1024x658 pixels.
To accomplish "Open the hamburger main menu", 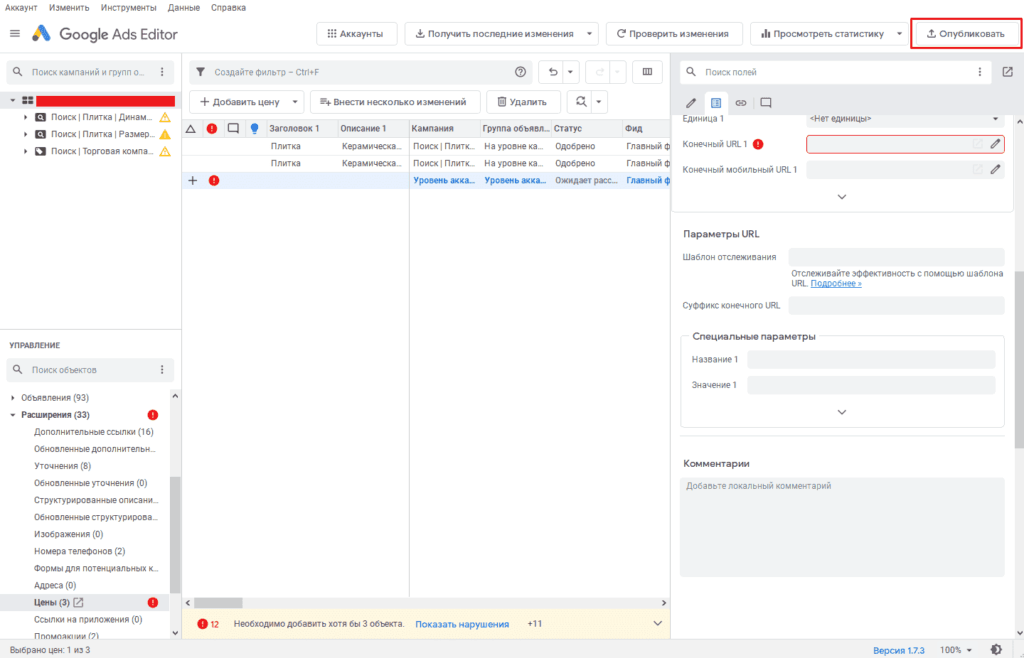I will click(x=15, y=33).
